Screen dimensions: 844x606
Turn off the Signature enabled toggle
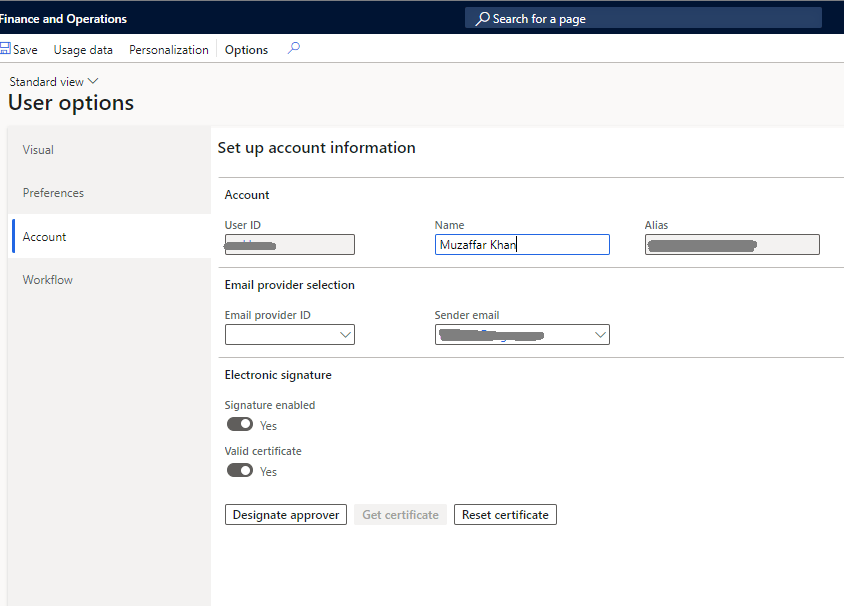(239, 424)
